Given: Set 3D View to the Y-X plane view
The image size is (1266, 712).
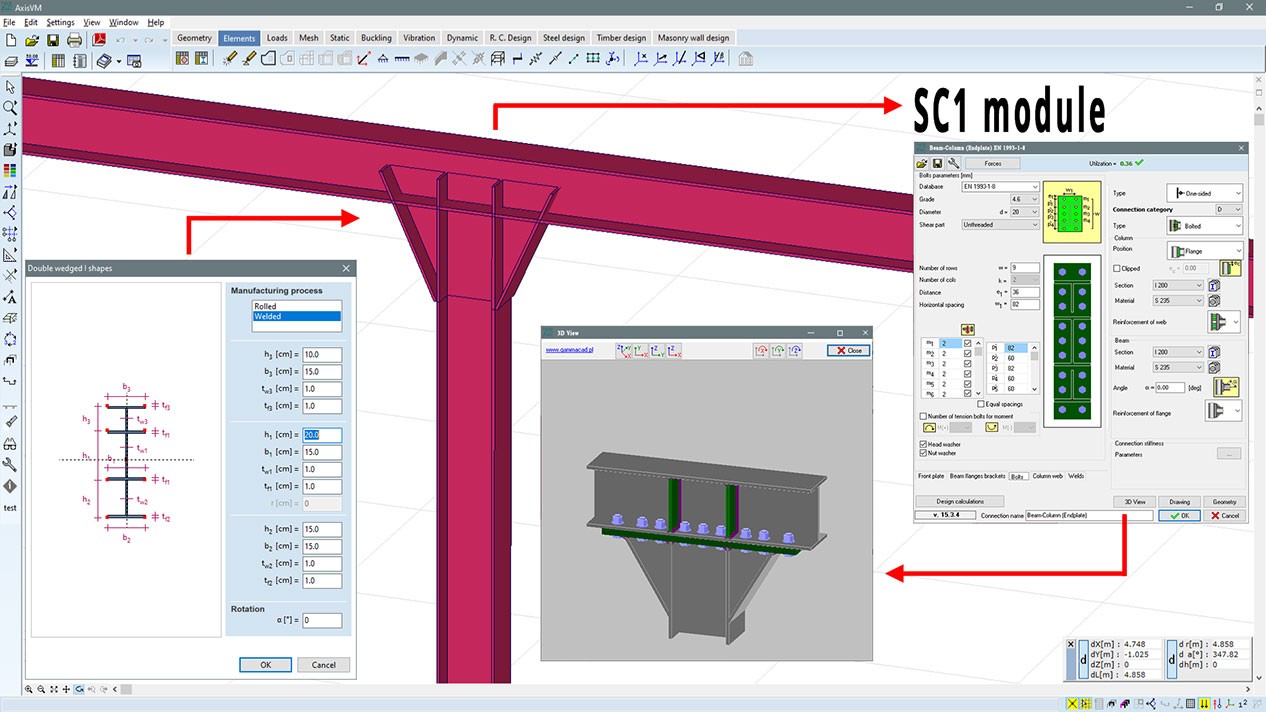Looking at the screenshot, I should click(640, 351).
